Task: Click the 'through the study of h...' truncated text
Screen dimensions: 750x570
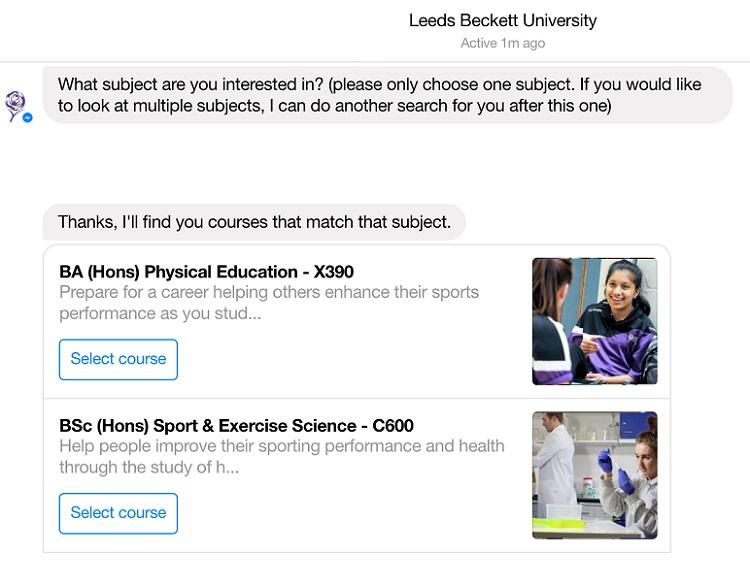Action: [x=150, y=467]
